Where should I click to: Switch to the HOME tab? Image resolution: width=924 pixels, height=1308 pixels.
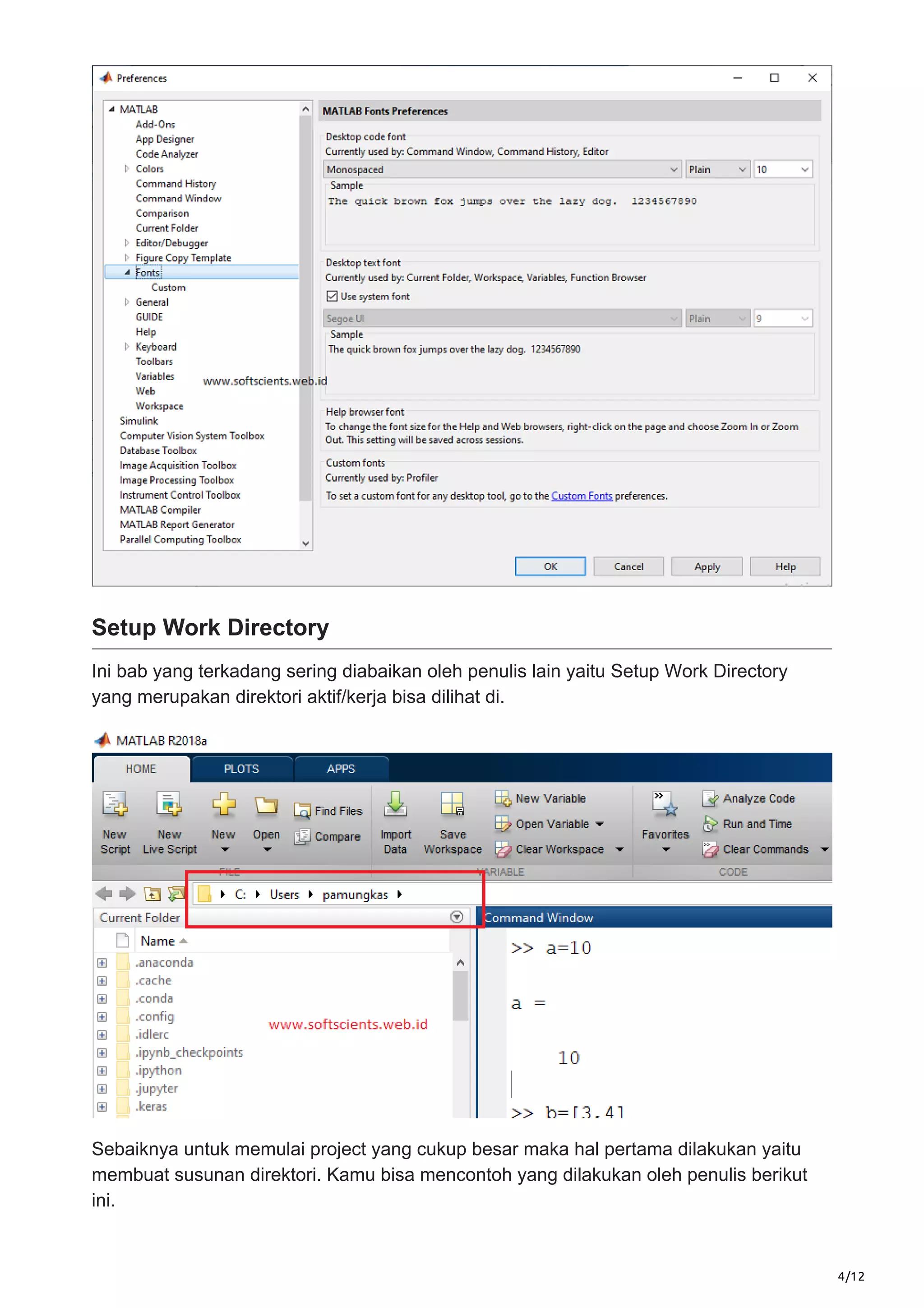(x=141, y=769)
